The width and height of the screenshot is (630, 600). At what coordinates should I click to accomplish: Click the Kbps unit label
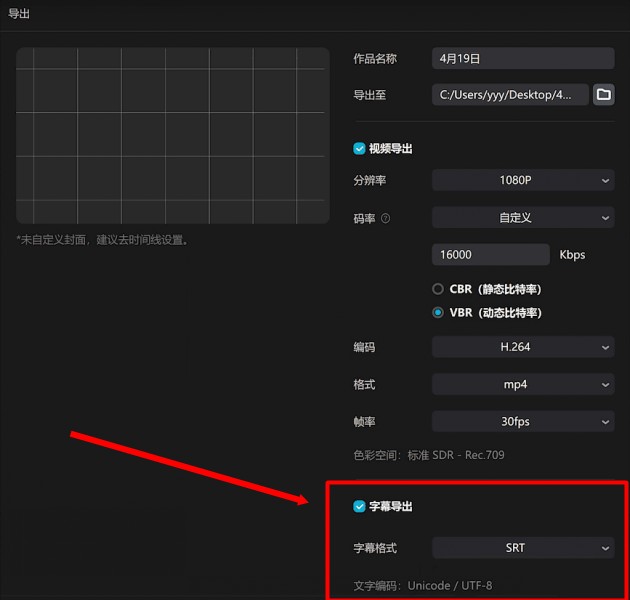(572, 255)
